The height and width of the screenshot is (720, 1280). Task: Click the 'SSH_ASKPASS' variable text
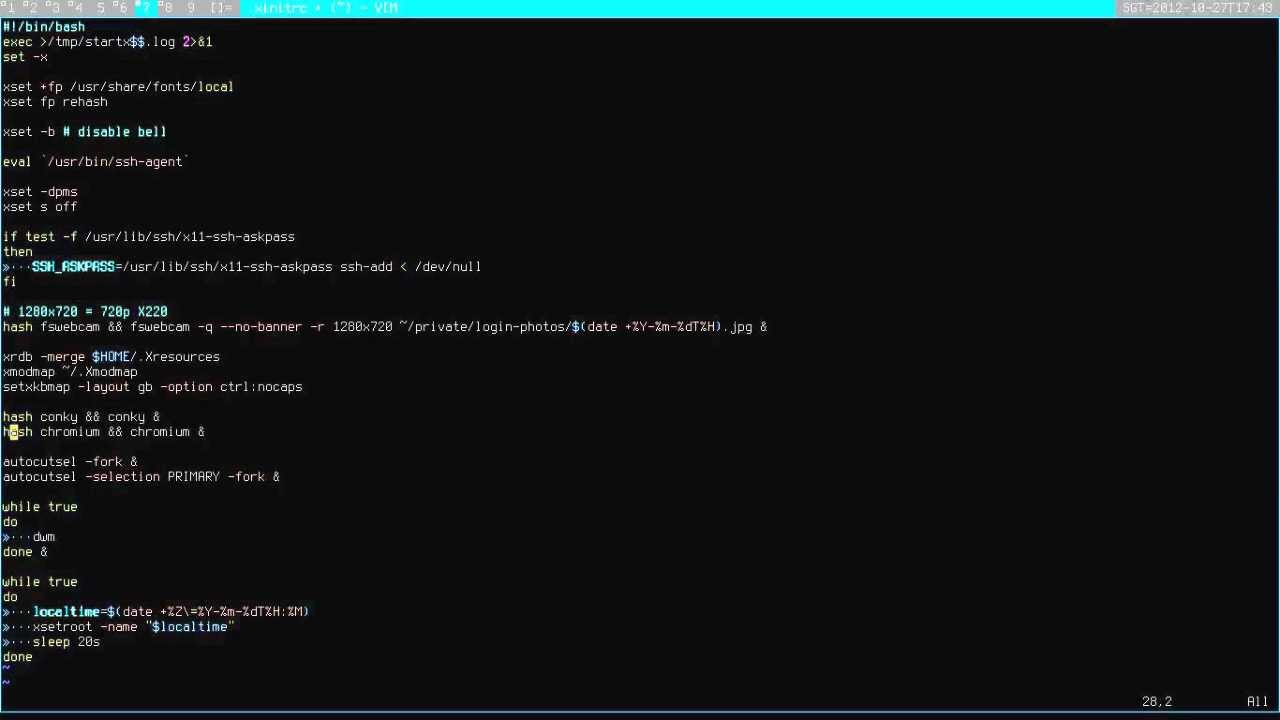(73, 266)
